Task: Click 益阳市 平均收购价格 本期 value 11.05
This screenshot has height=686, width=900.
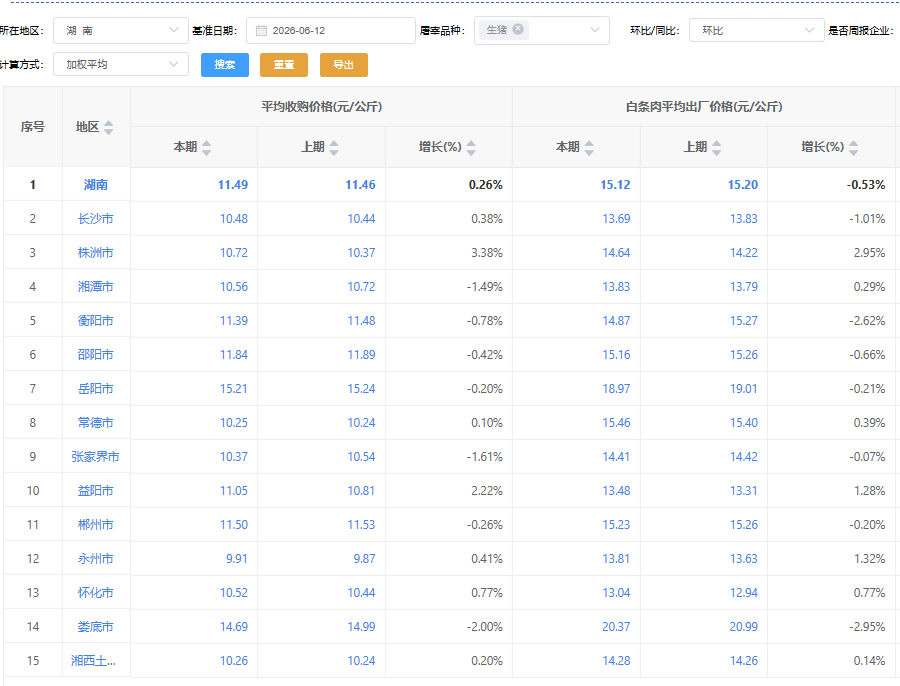Action: click(x=234, y=490)
